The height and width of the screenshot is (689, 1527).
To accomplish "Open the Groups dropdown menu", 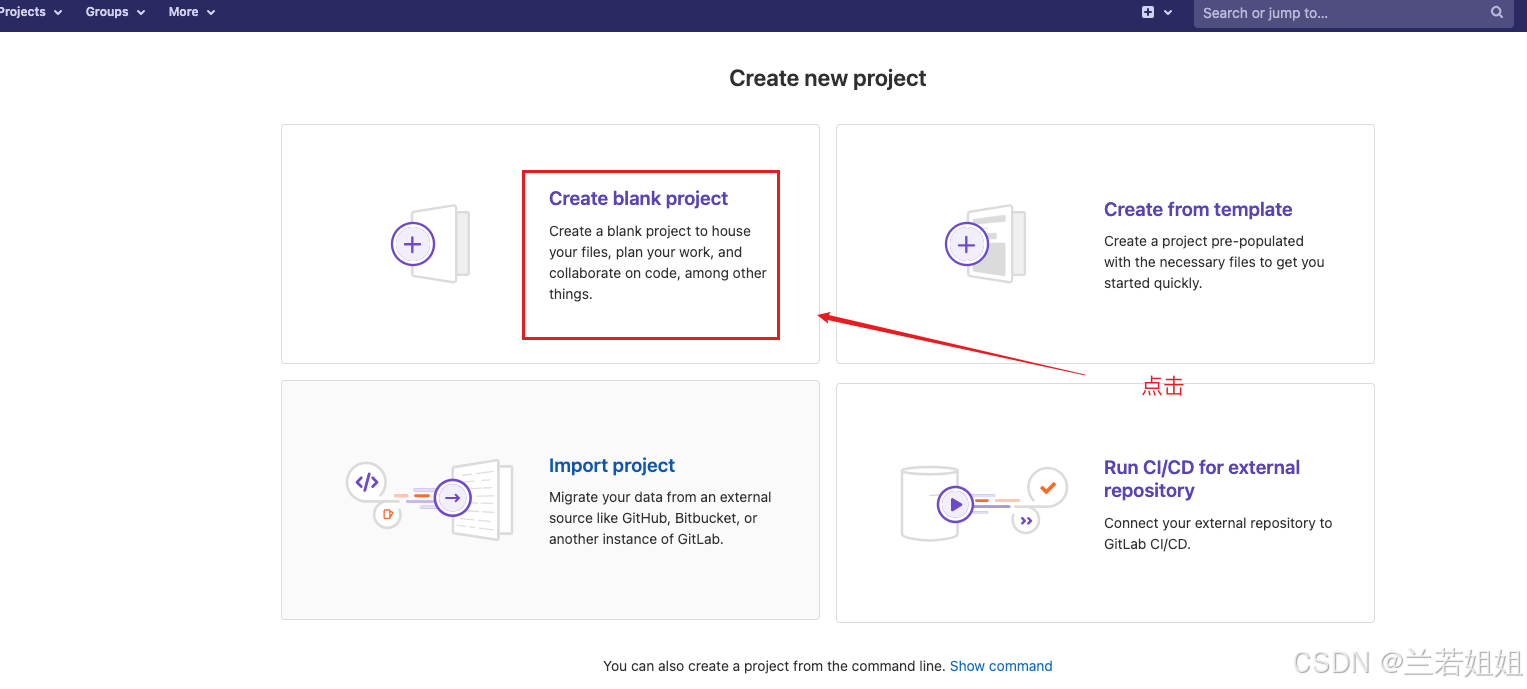I will click(x=115, y=12).
